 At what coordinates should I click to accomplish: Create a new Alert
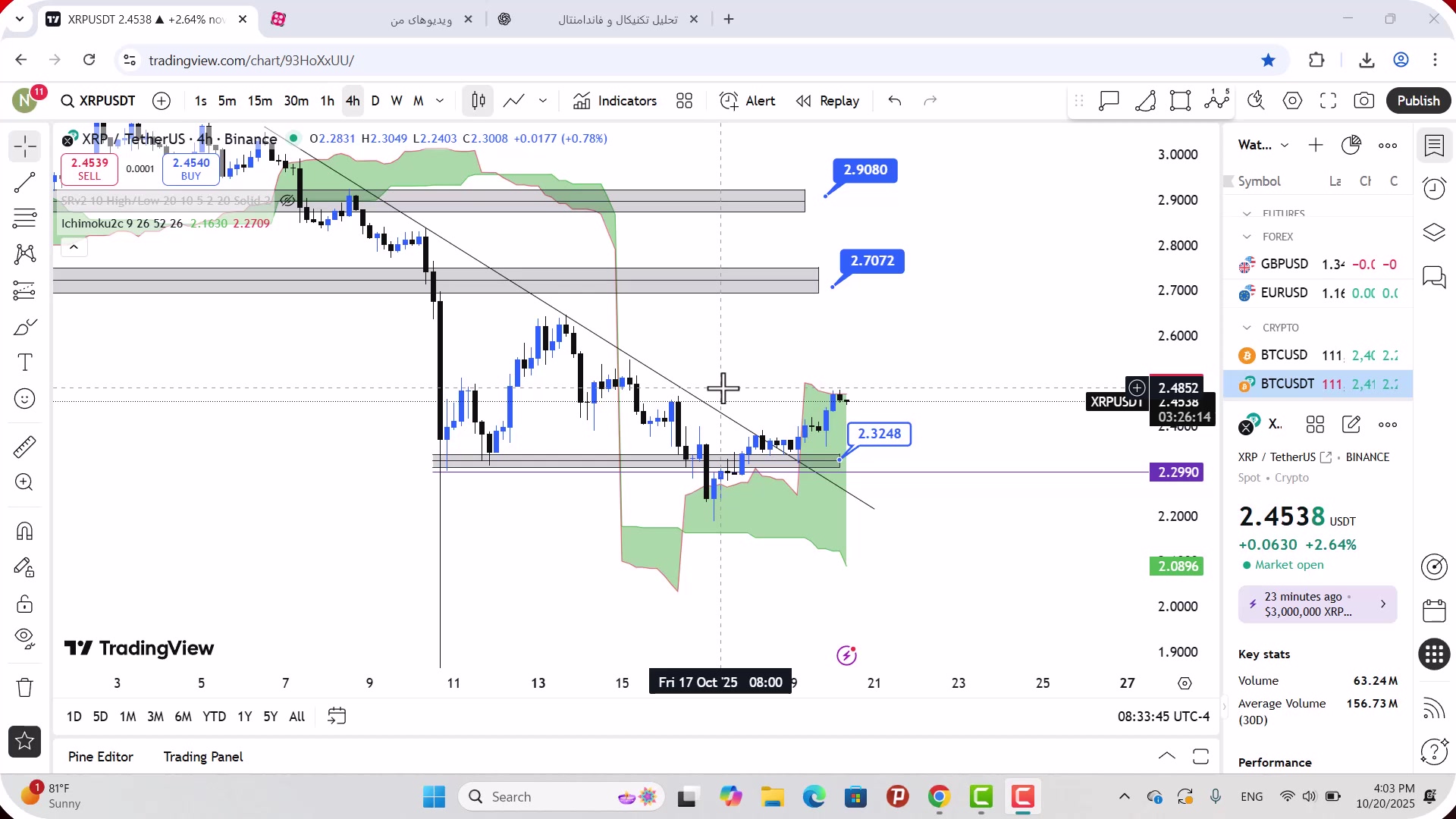tap(747, 101)
